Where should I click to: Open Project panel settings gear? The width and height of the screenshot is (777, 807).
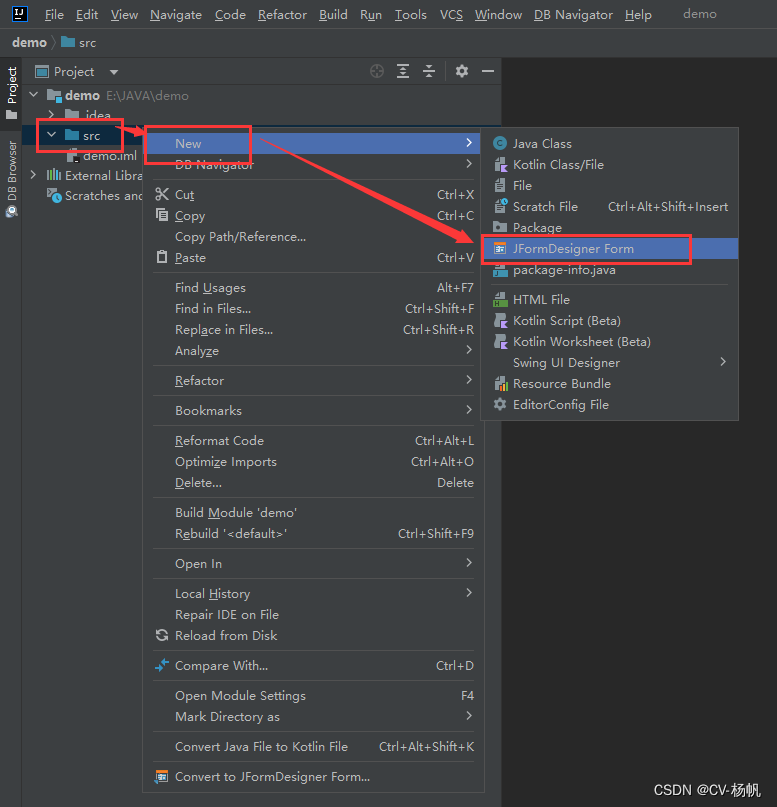(x=462, y=71)
